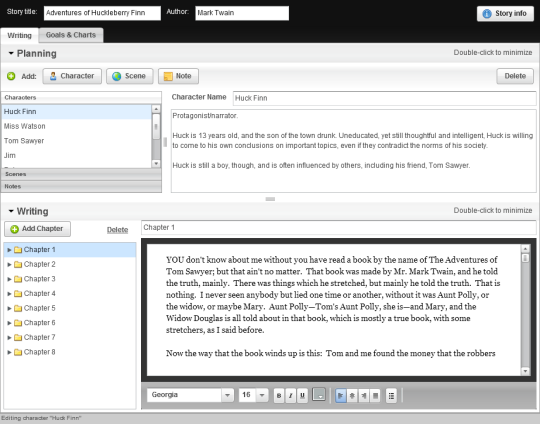Toggle bold formatting
The height and width of the screenshot is (424, 540).
pos(279,396)
